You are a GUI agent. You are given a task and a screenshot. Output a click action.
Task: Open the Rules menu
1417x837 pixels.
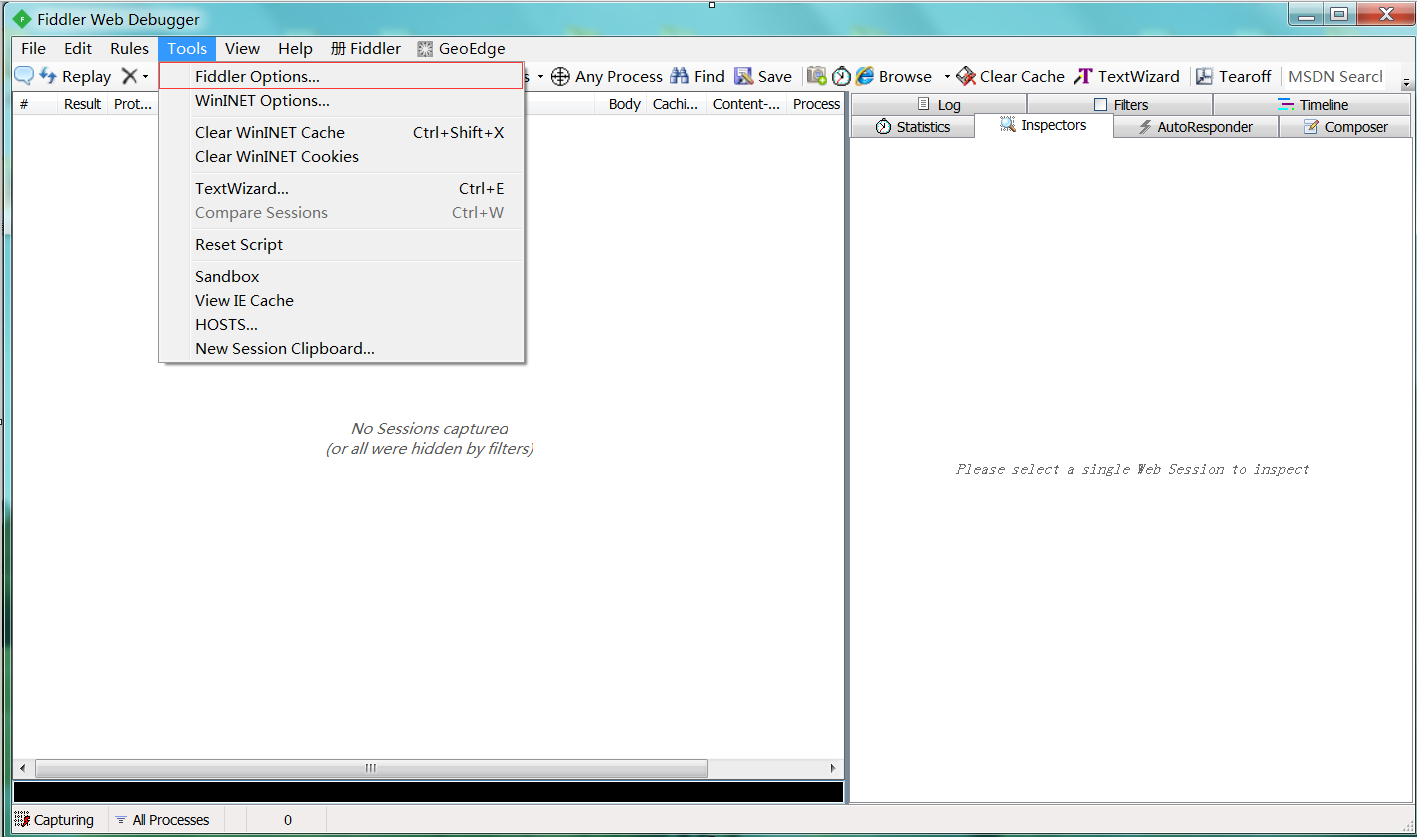click(x=129, y=48)
